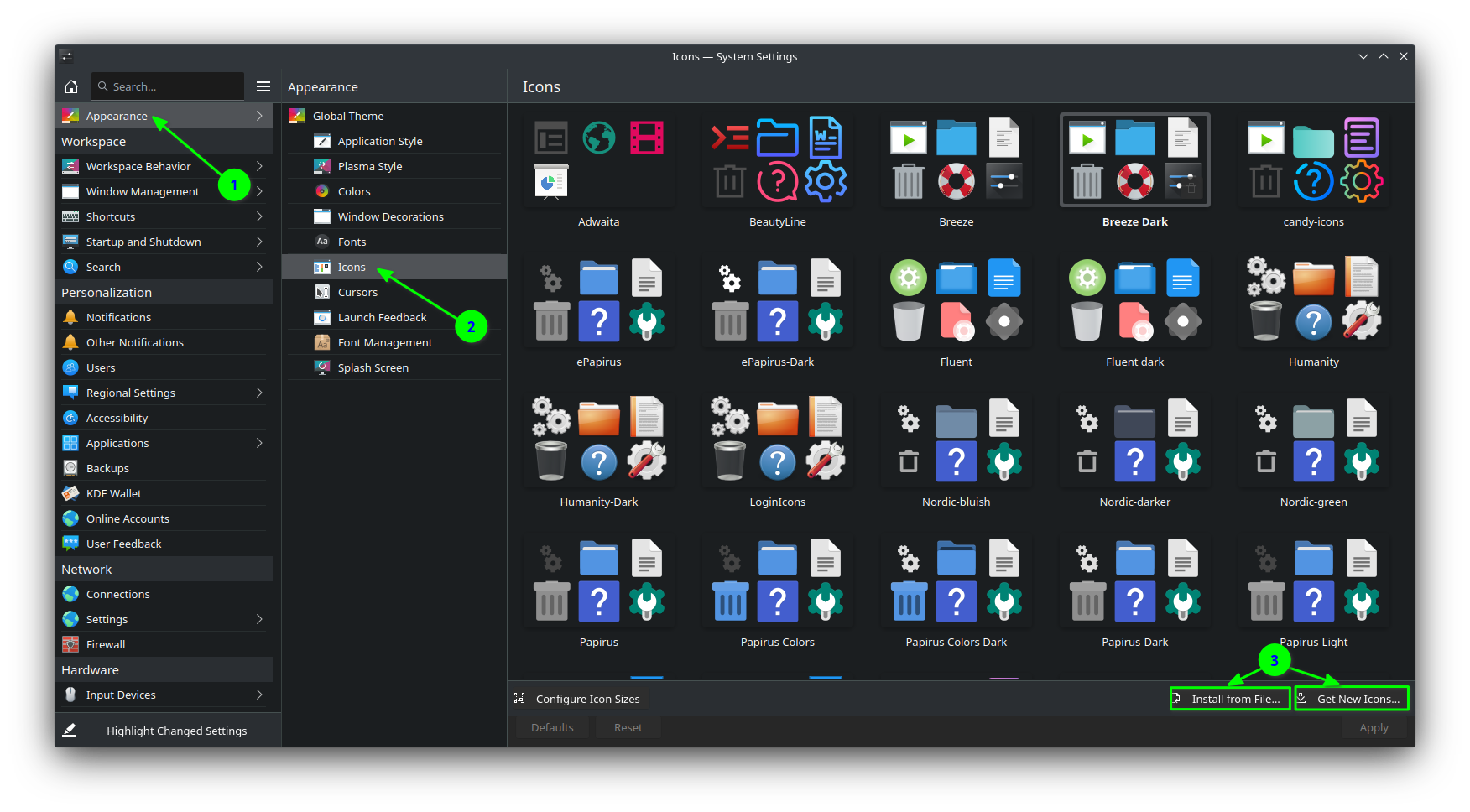Click the Backups icon

coord(70,468)
